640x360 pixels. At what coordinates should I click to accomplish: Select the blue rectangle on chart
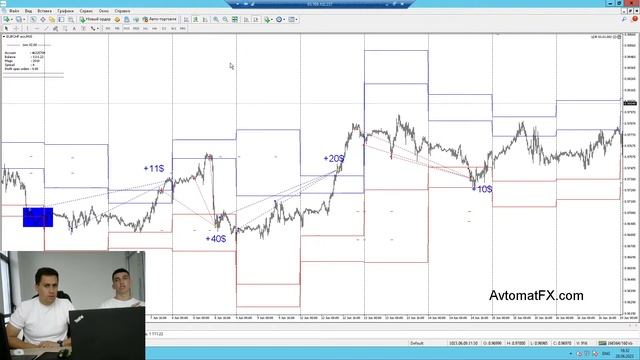pyautogui.click(x=38, y=217)
